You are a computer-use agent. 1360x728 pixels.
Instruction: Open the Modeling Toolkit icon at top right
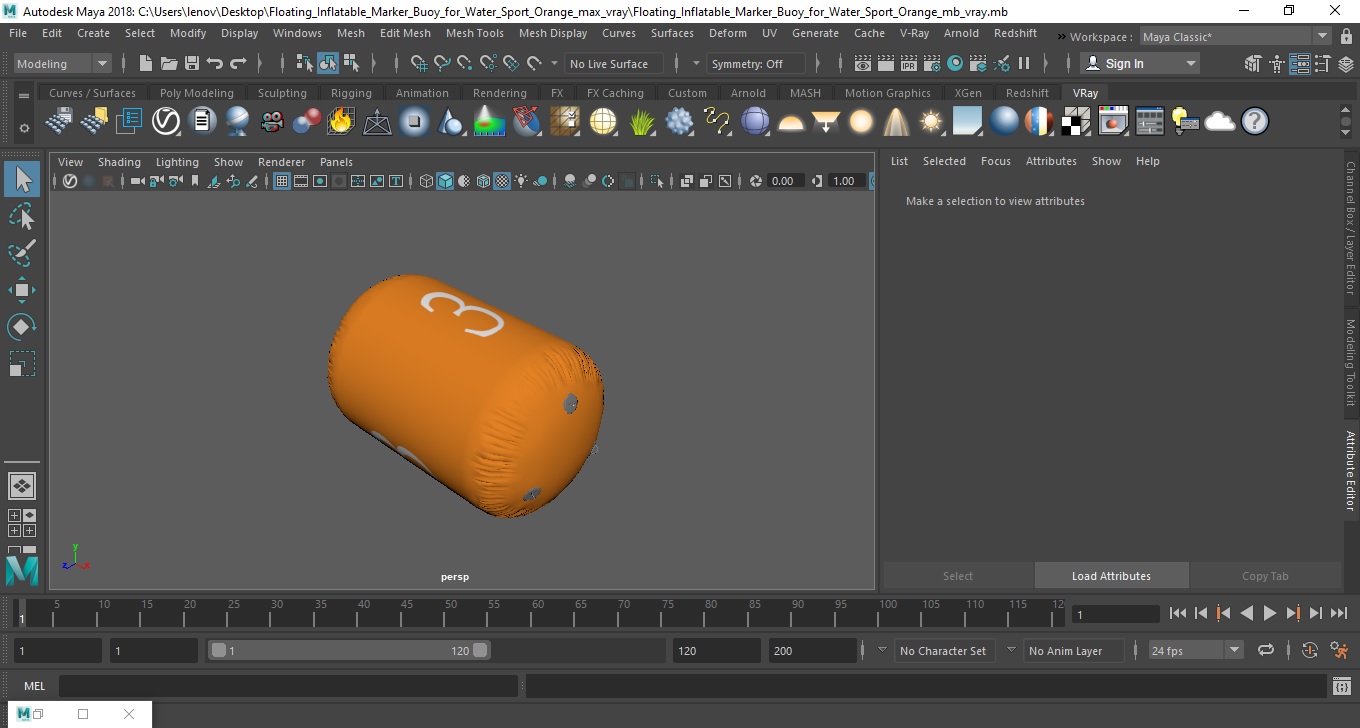1252,63
